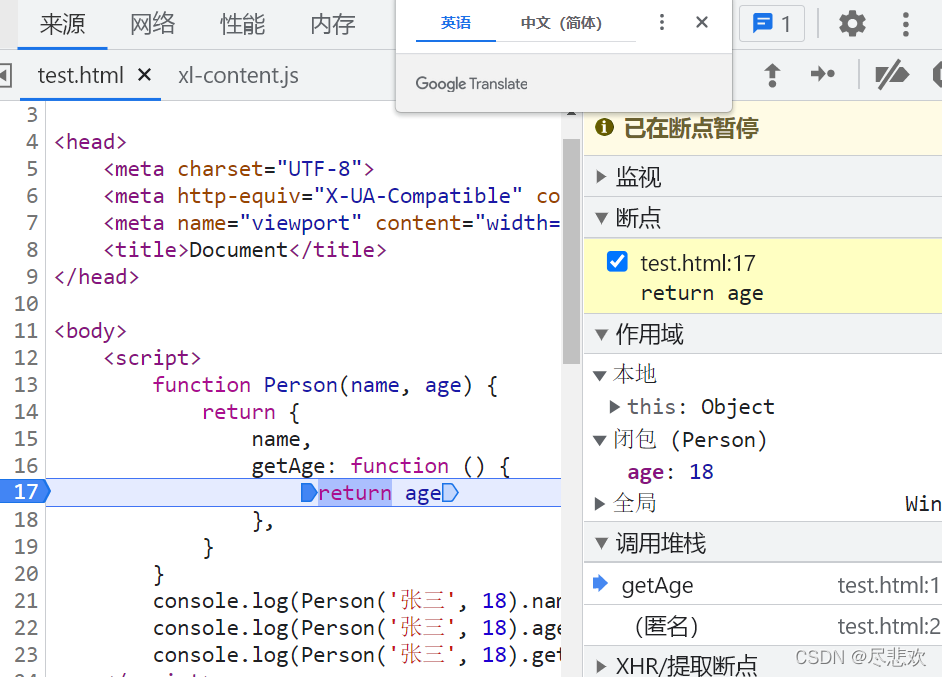Switch to the test.html file tab
This screenshot has height=677, width=942.
pos(81,76)
